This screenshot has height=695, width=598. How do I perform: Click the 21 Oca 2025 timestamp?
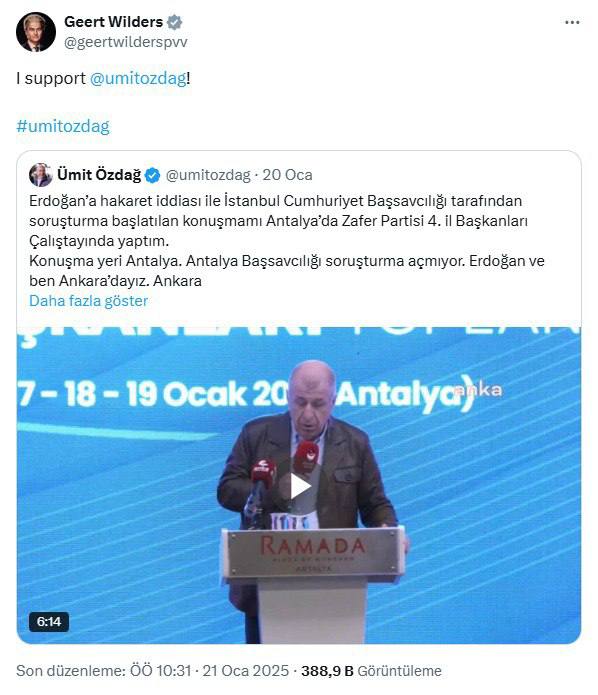click(x=246, y=671)
